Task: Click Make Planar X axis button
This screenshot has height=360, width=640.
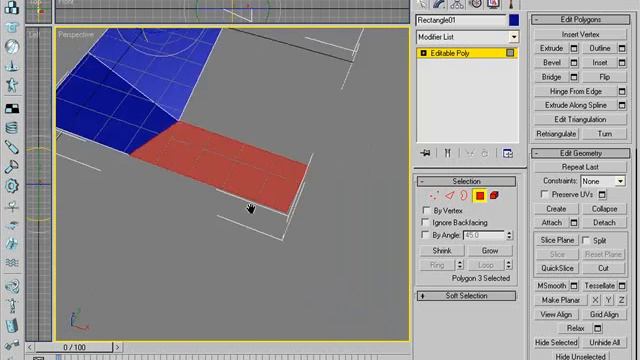Action: [596, 300]
